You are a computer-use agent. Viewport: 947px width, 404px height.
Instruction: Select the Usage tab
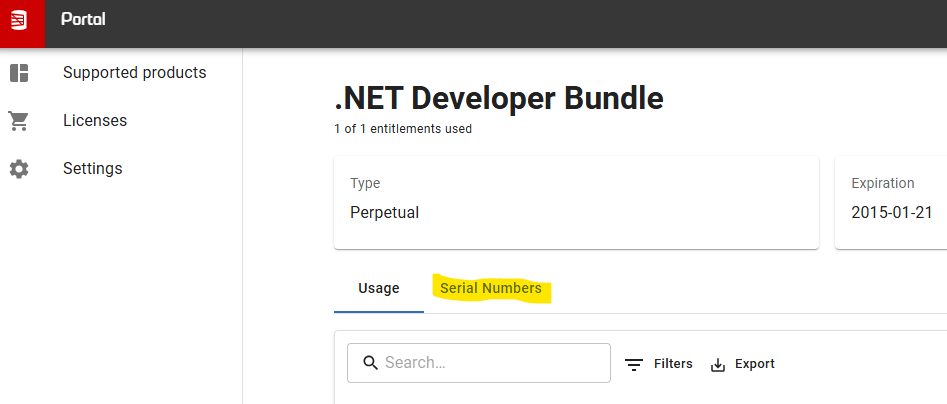point(379,289)
